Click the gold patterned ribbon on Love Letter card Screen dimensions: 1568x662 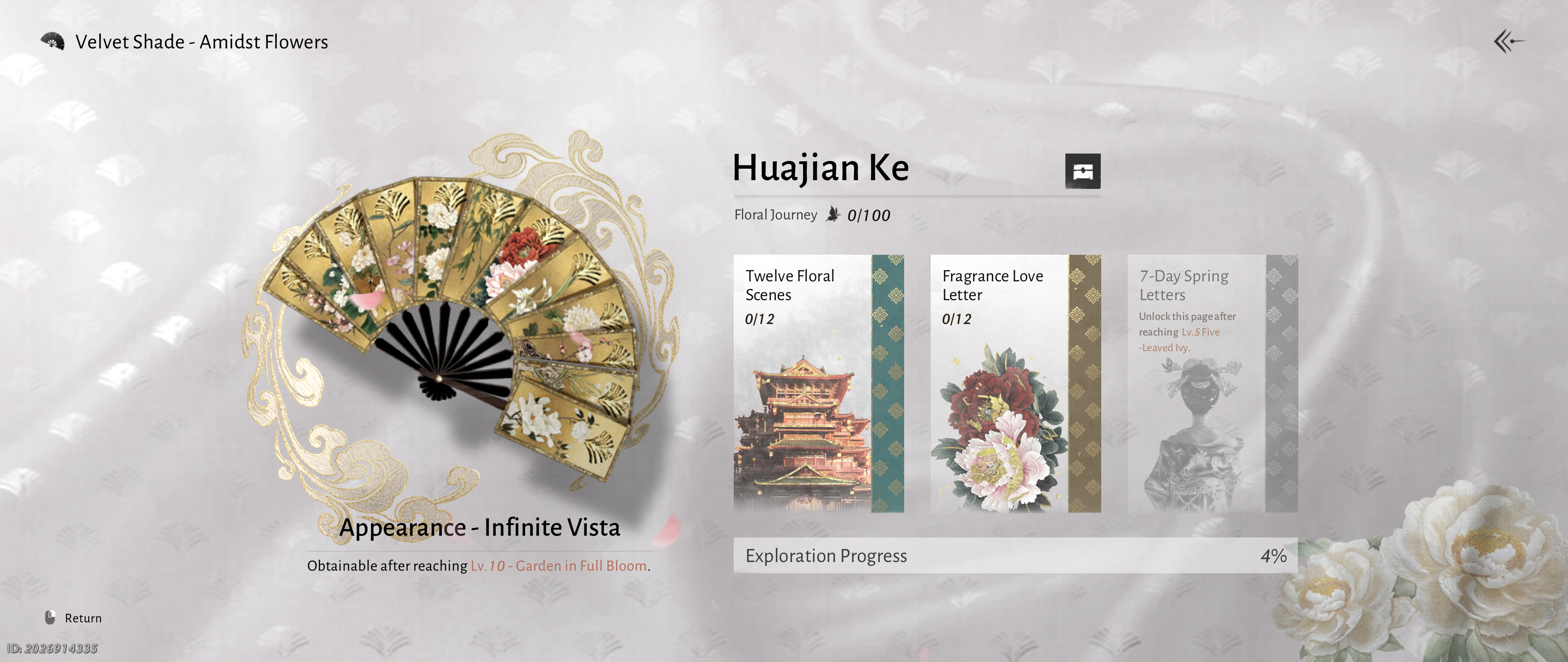coord(1085,384)
